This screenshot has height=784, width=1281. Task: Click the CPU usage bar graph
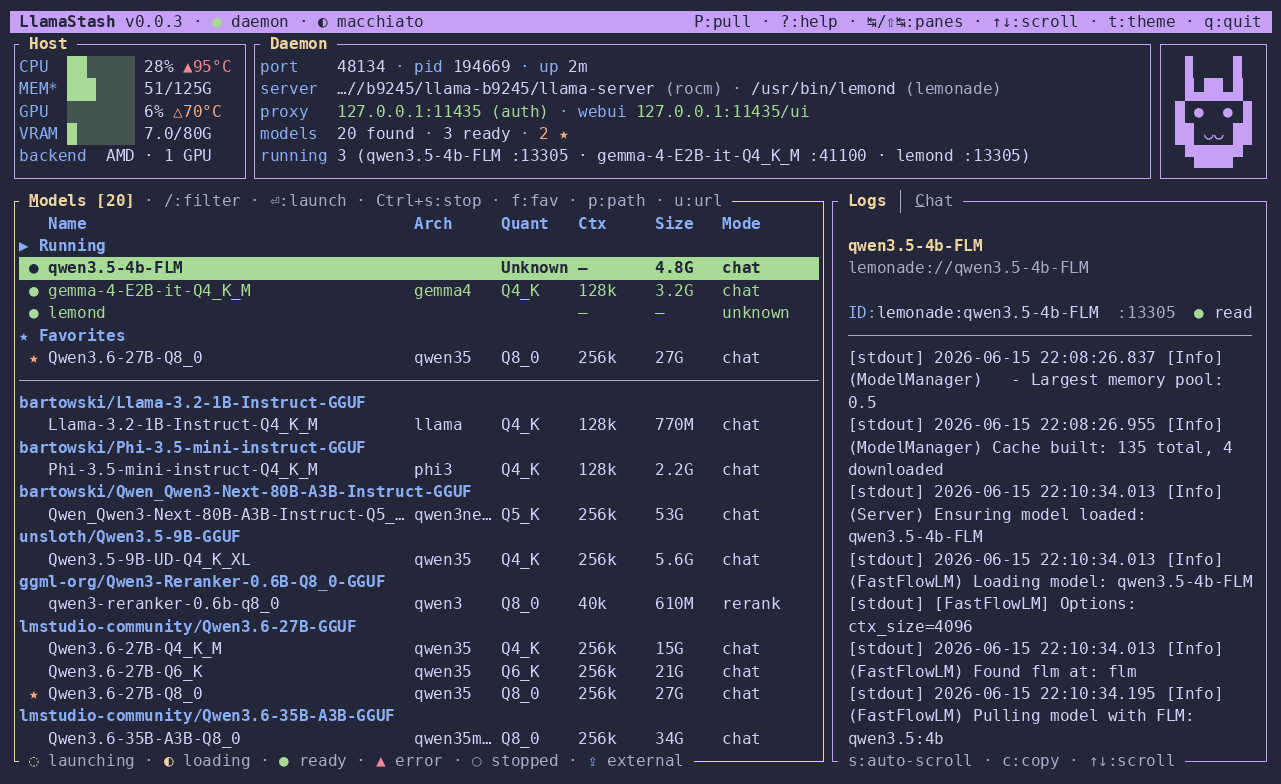[x=101, y=67]
